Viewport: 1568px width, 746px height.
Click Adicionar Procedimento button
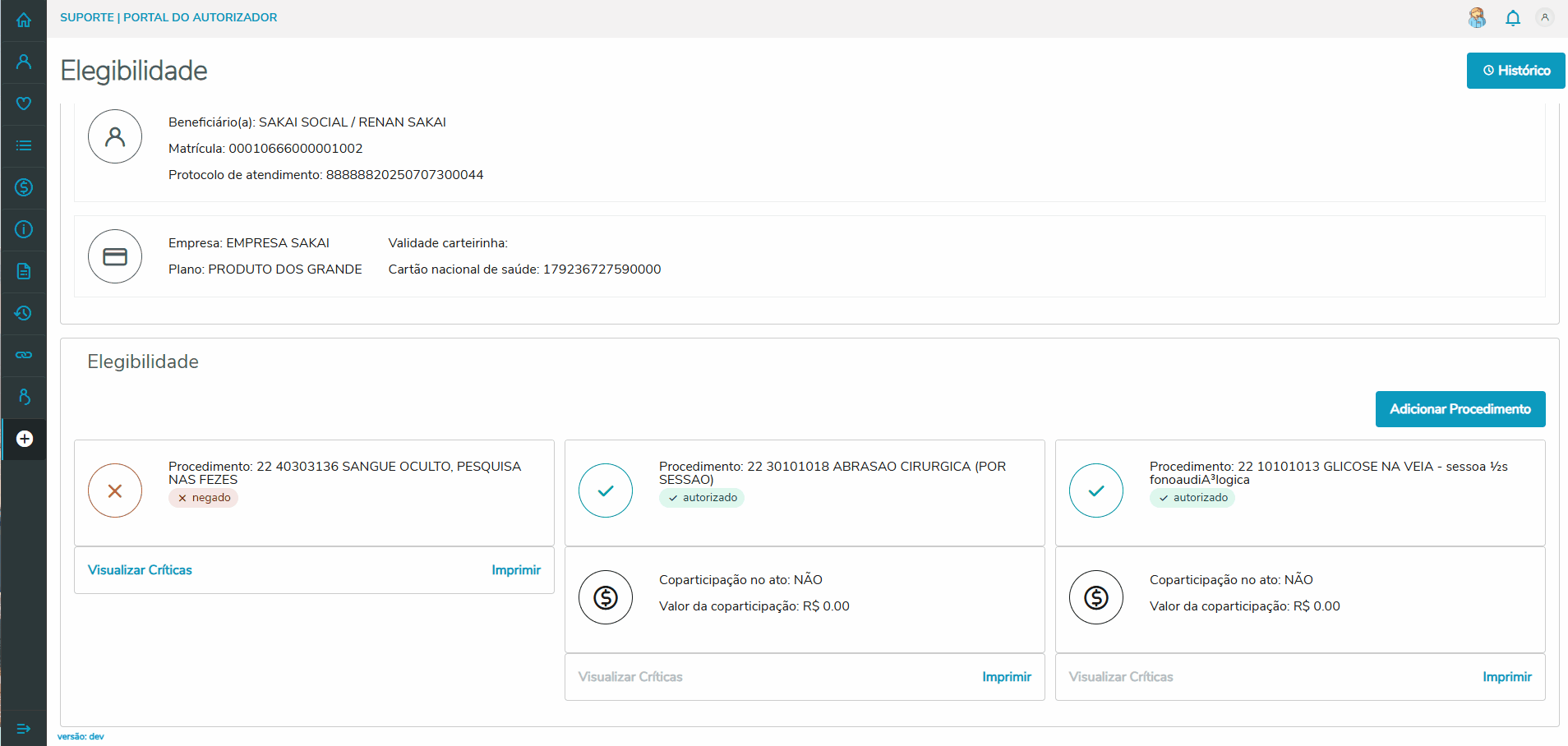point(1460,409)
